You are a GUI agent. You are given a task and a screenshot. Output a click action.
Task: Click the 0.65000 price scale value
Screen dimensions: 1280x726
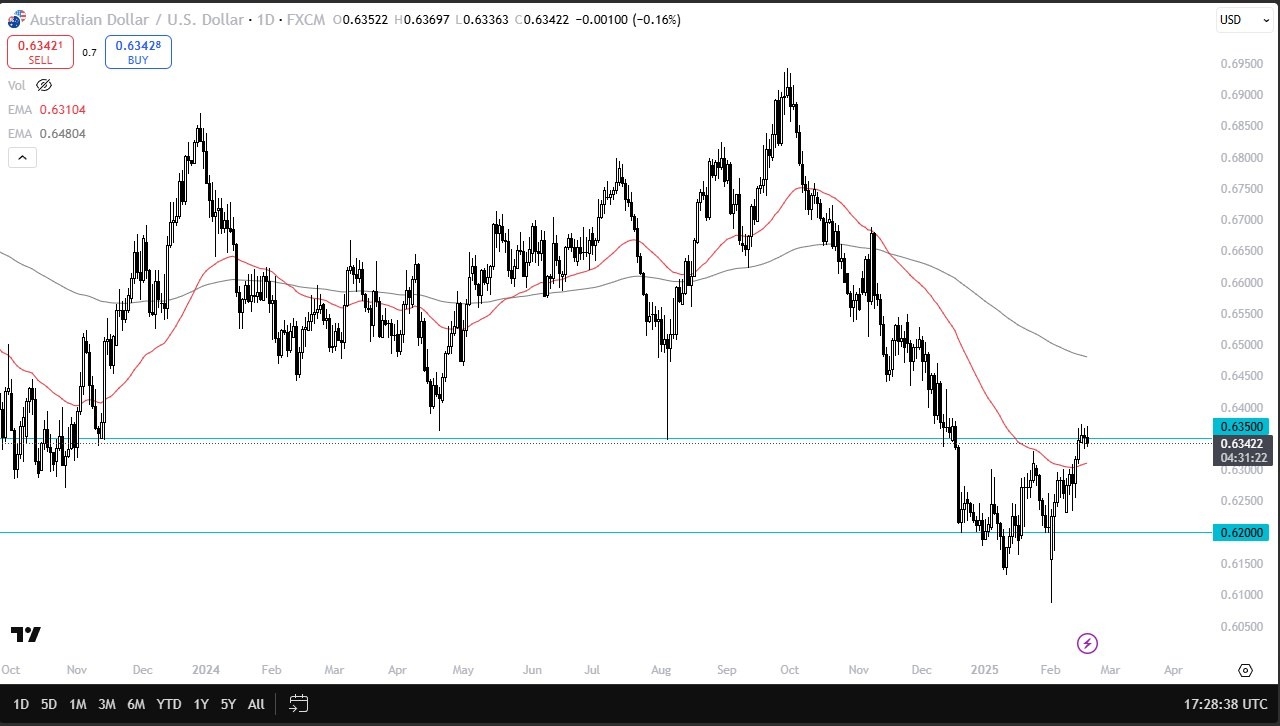point(1241,345)
